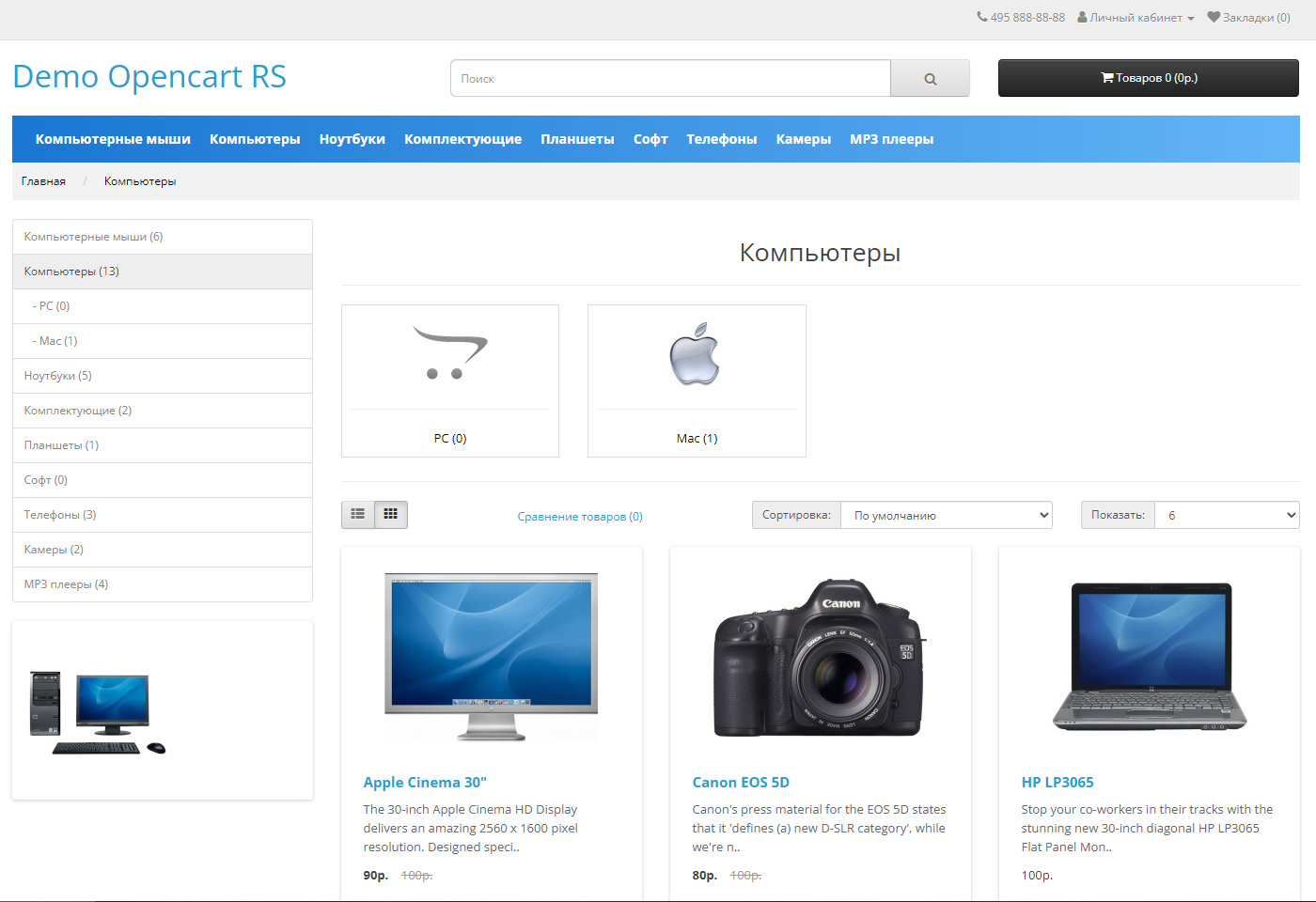Open bookmarks with heart icon

pyautogui.click(x=1248, y=17)
